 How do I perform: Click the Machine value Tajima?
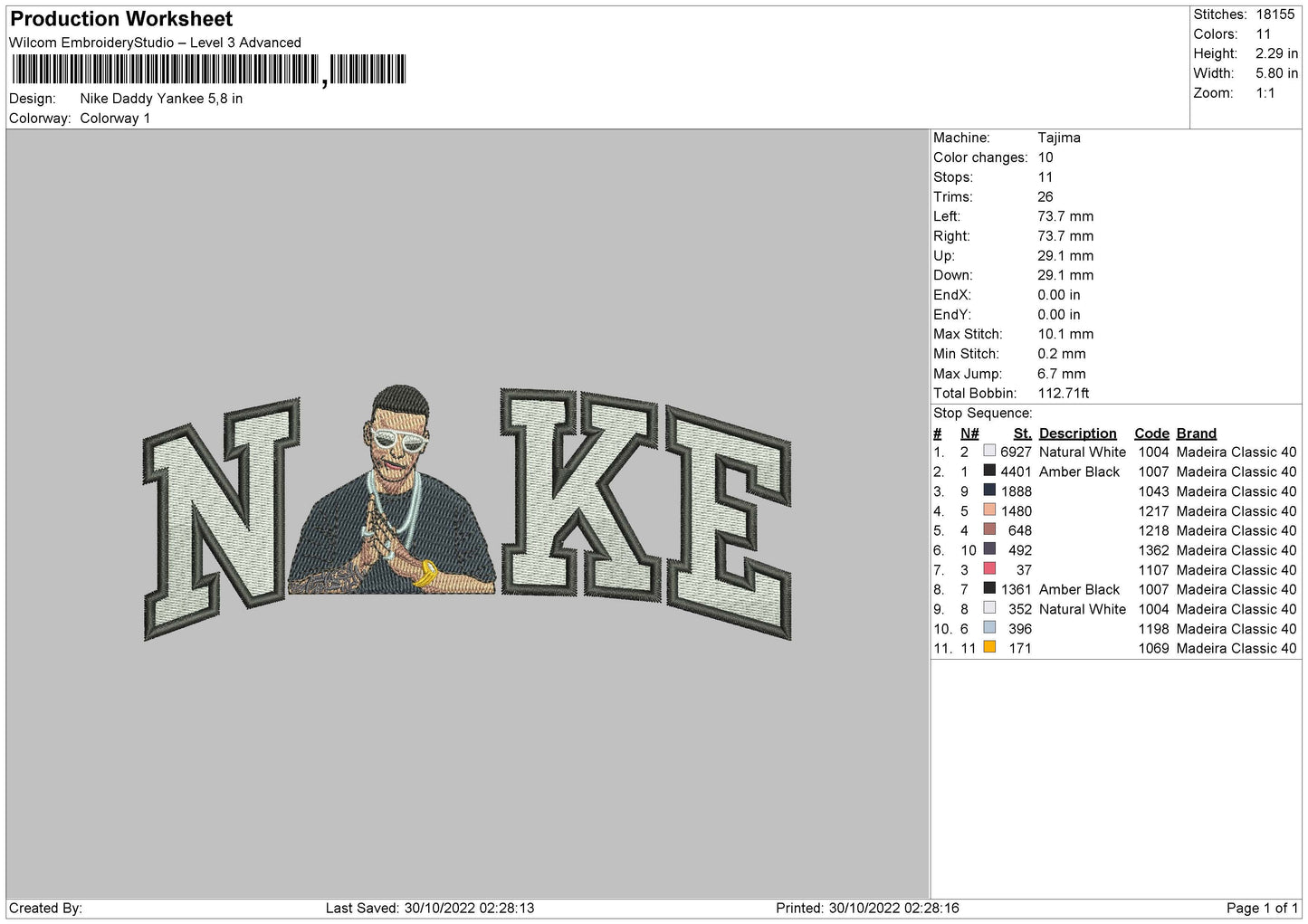click(1059, 138)
